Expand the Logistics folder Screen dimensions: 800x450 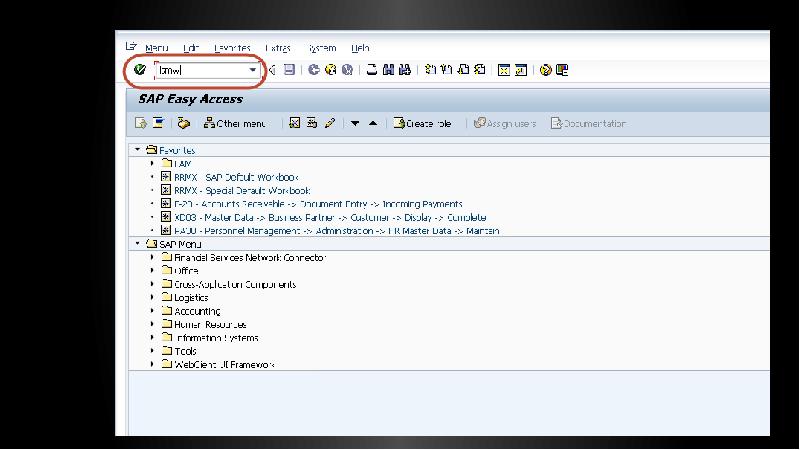[x=153, y=298]
